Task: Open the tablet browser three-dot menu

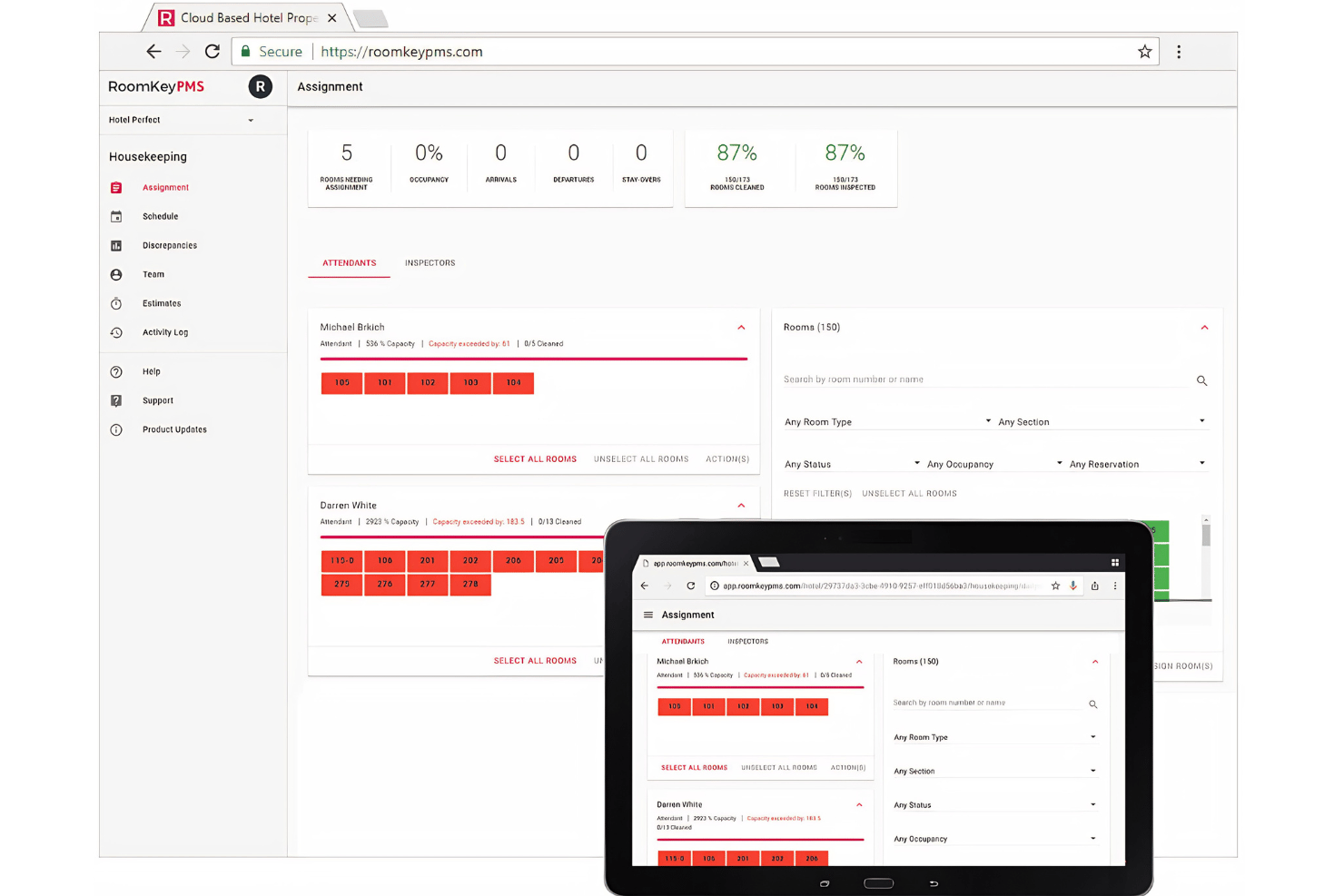Action: click(1115, 586)
